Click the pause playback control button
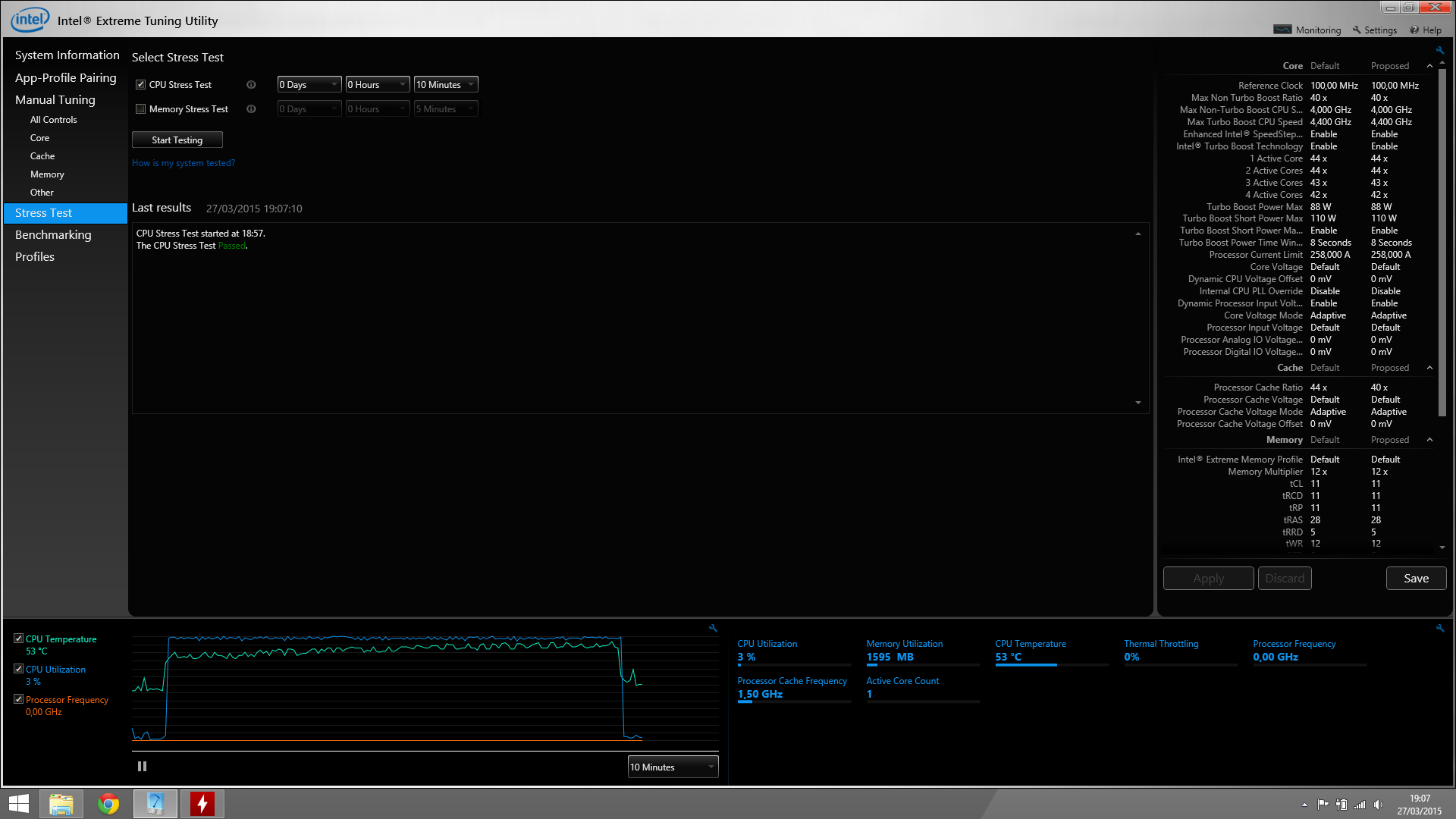The height and width of the screenshot is (819, 1456). point(142,765)
